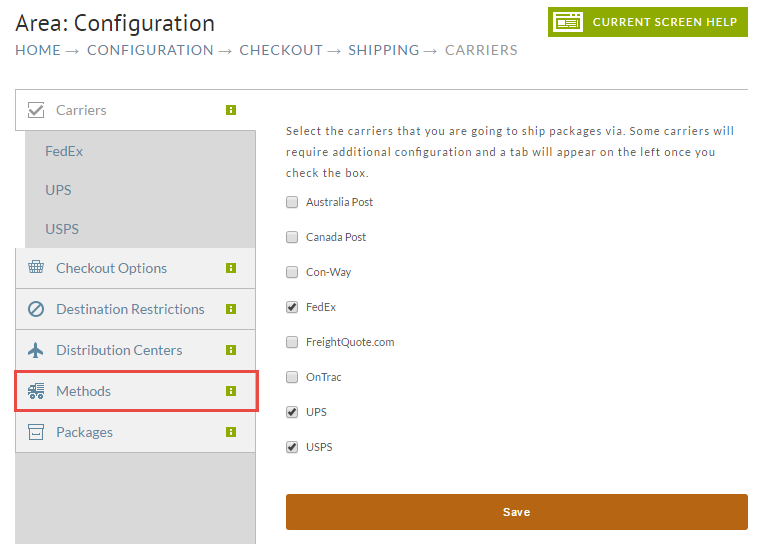Click the green info icon beside Carriers

(x=231, y=110)
